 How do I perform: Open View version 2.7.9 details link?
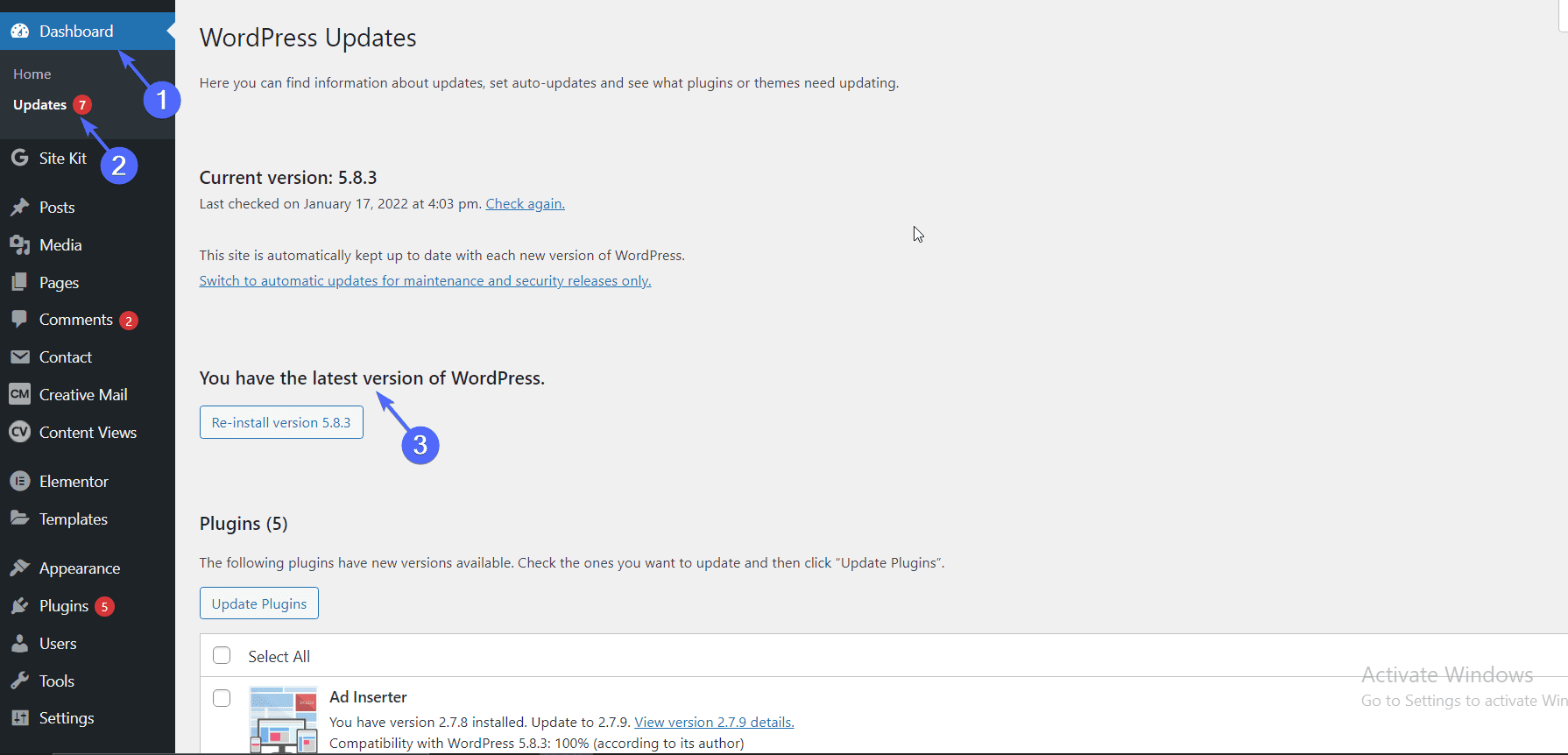(x=714, y=722)
